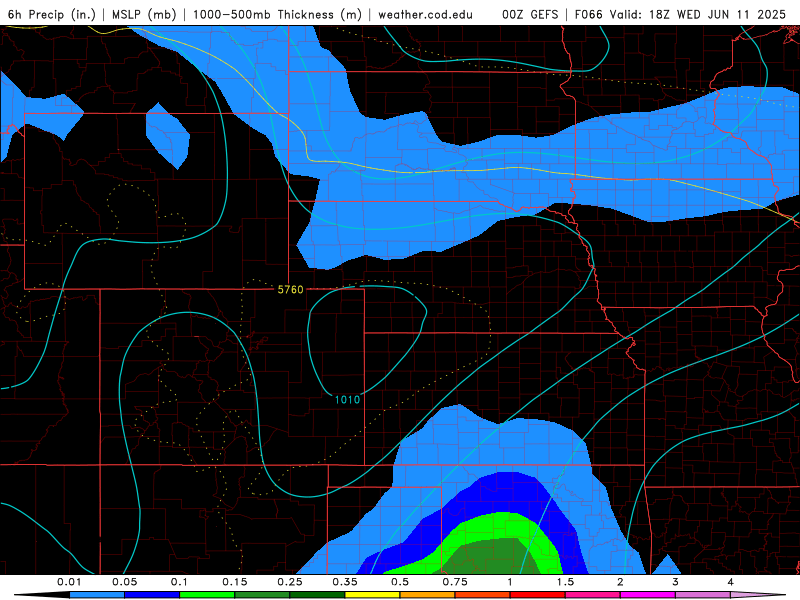
Task: Click the yellow 0.35–0.5 legend swatch
Action: pyautogui.click(x=372, y=595)
